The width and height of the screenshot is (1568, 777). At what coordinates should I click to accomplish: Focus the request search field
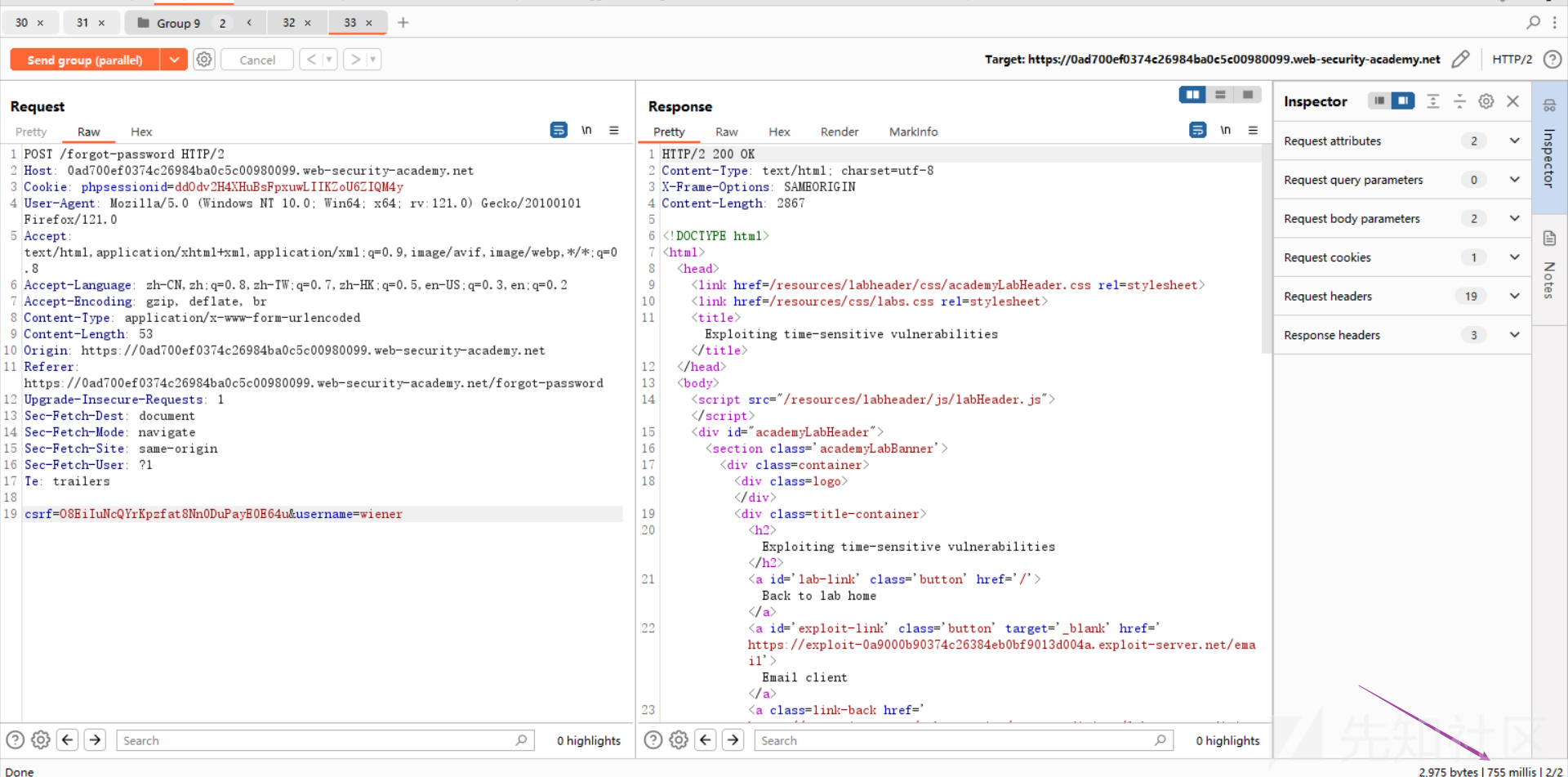(x=325, y=740)
